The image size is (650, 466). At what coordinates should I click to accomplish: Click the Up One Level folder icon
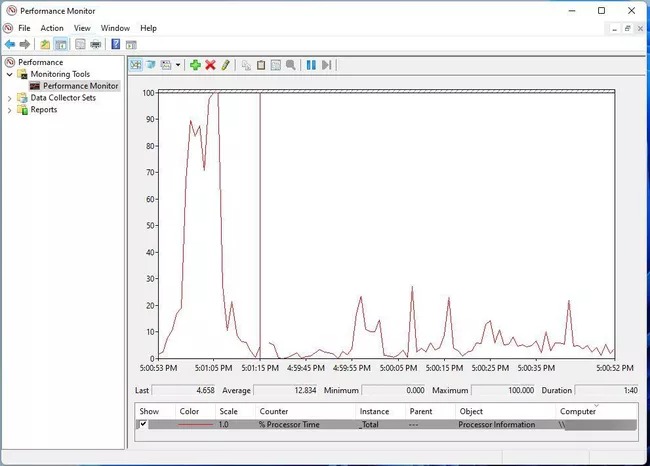45,44
